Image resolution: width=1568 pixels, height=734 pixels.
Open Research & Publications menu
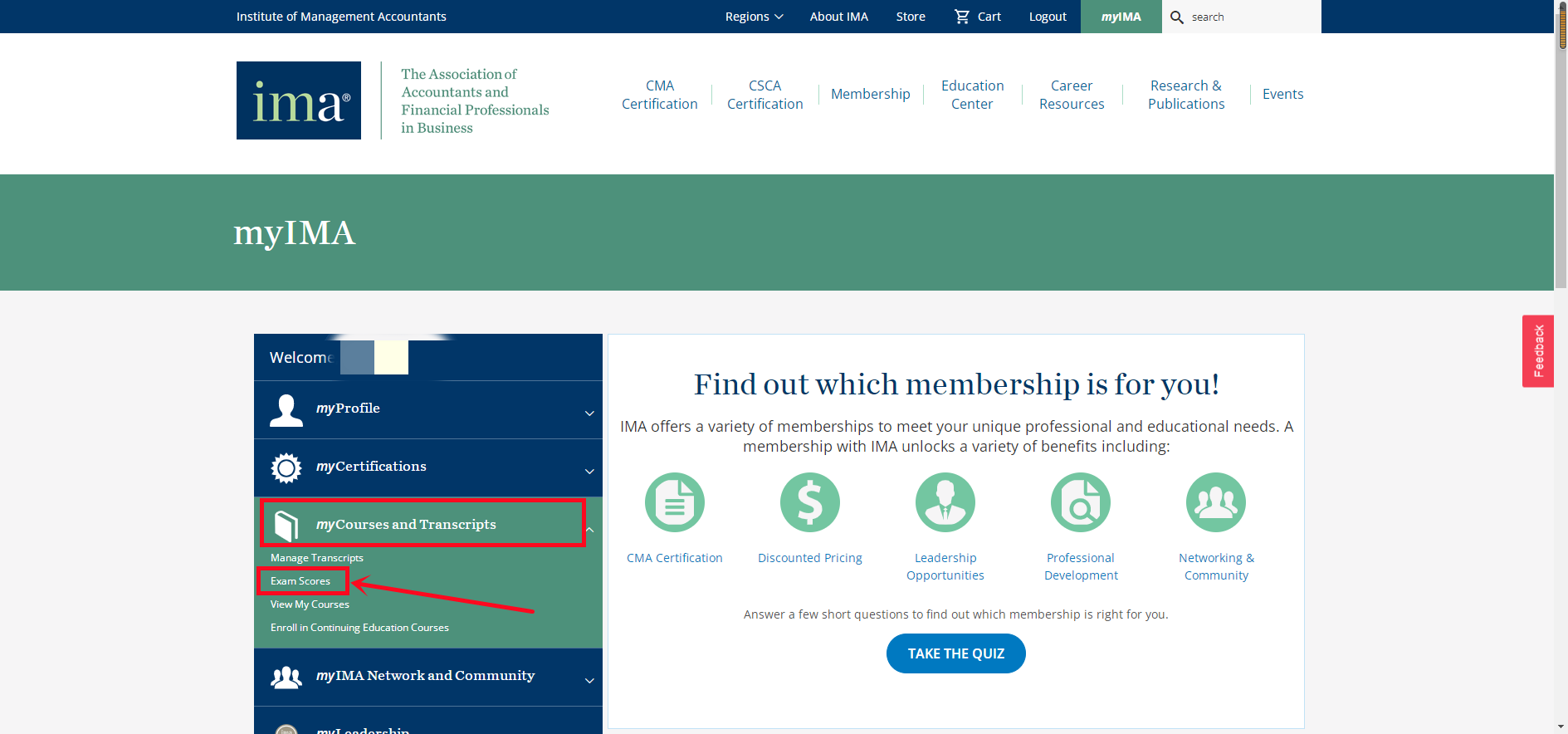(1186, 95)
